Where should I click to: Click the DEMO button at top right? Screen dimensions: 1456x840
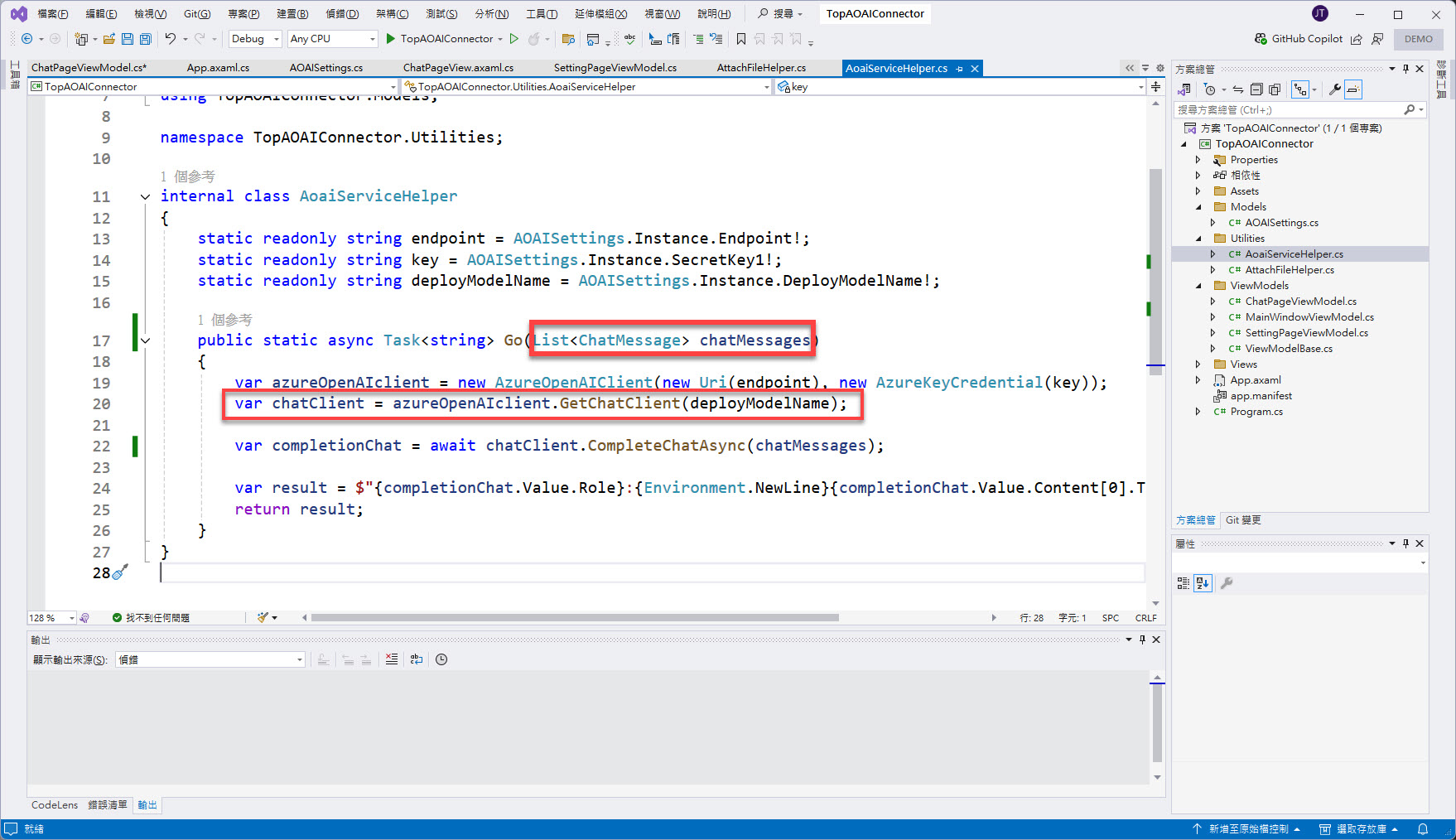click(x=1418, y=39)
